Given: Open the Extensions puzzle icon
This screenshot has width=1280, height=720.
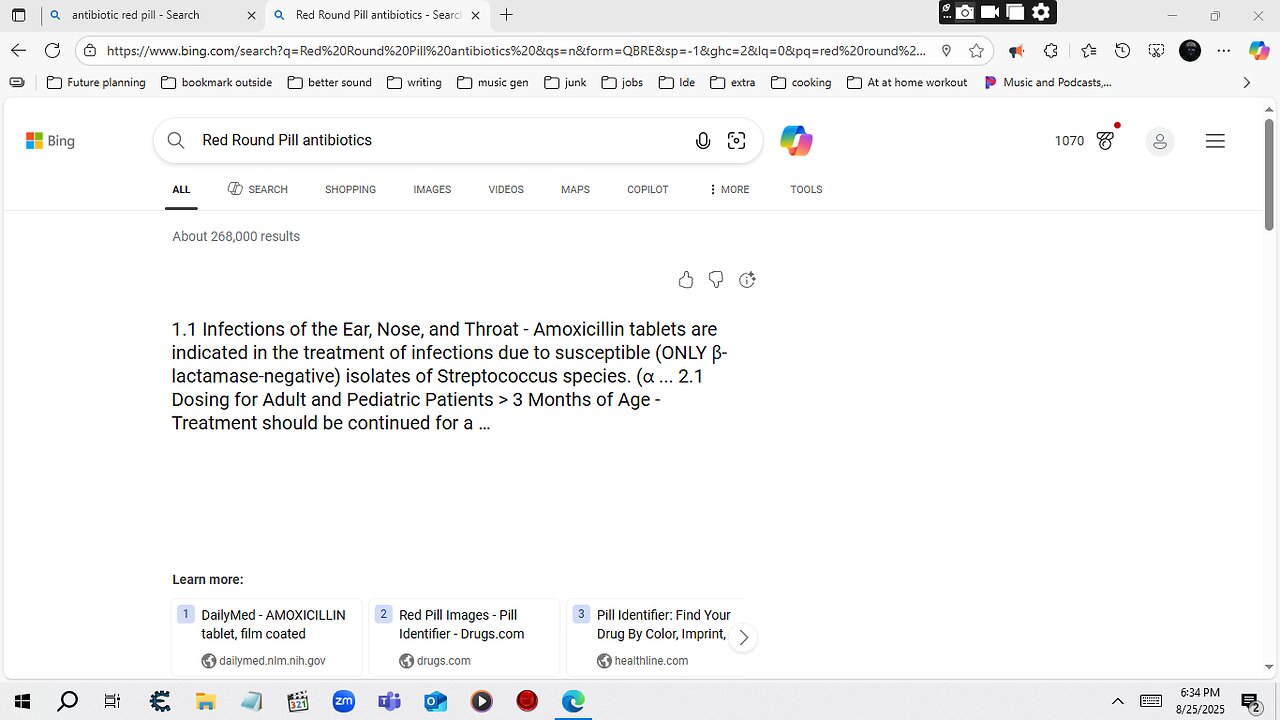Looking at the screenshot, I should (x=1051, y=51).
